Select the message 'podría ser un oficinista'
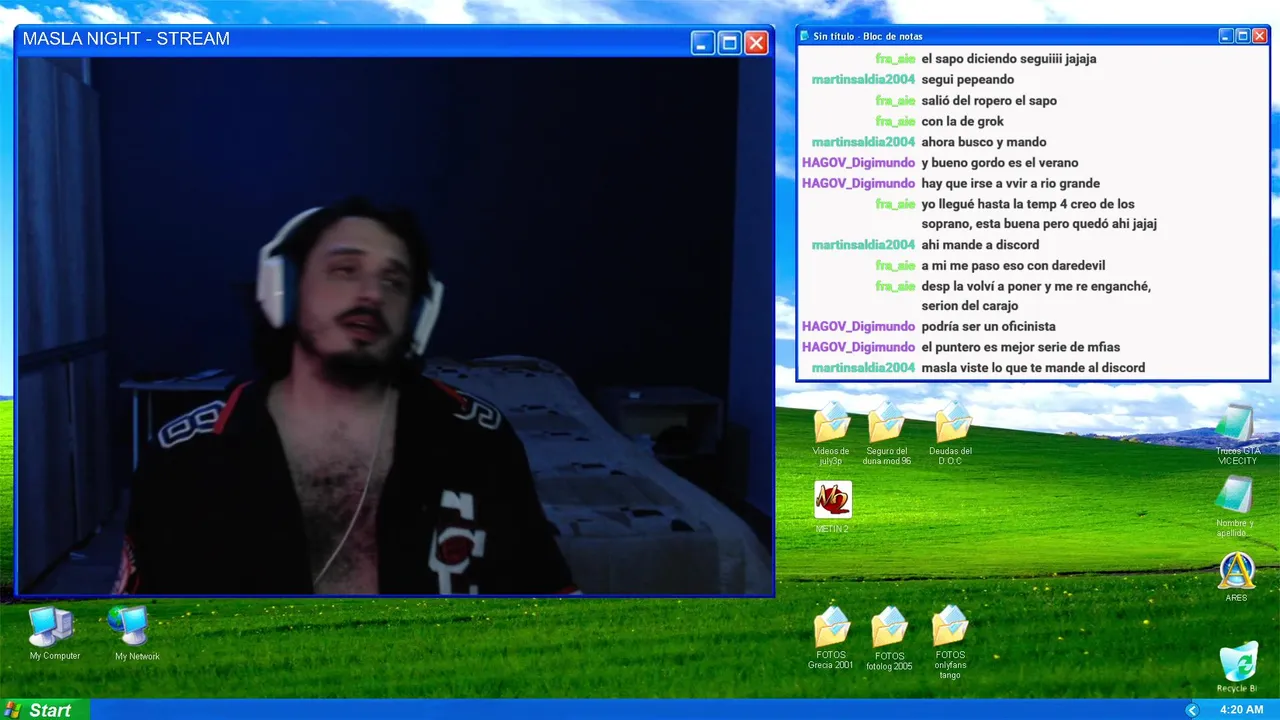 [988, 327]
